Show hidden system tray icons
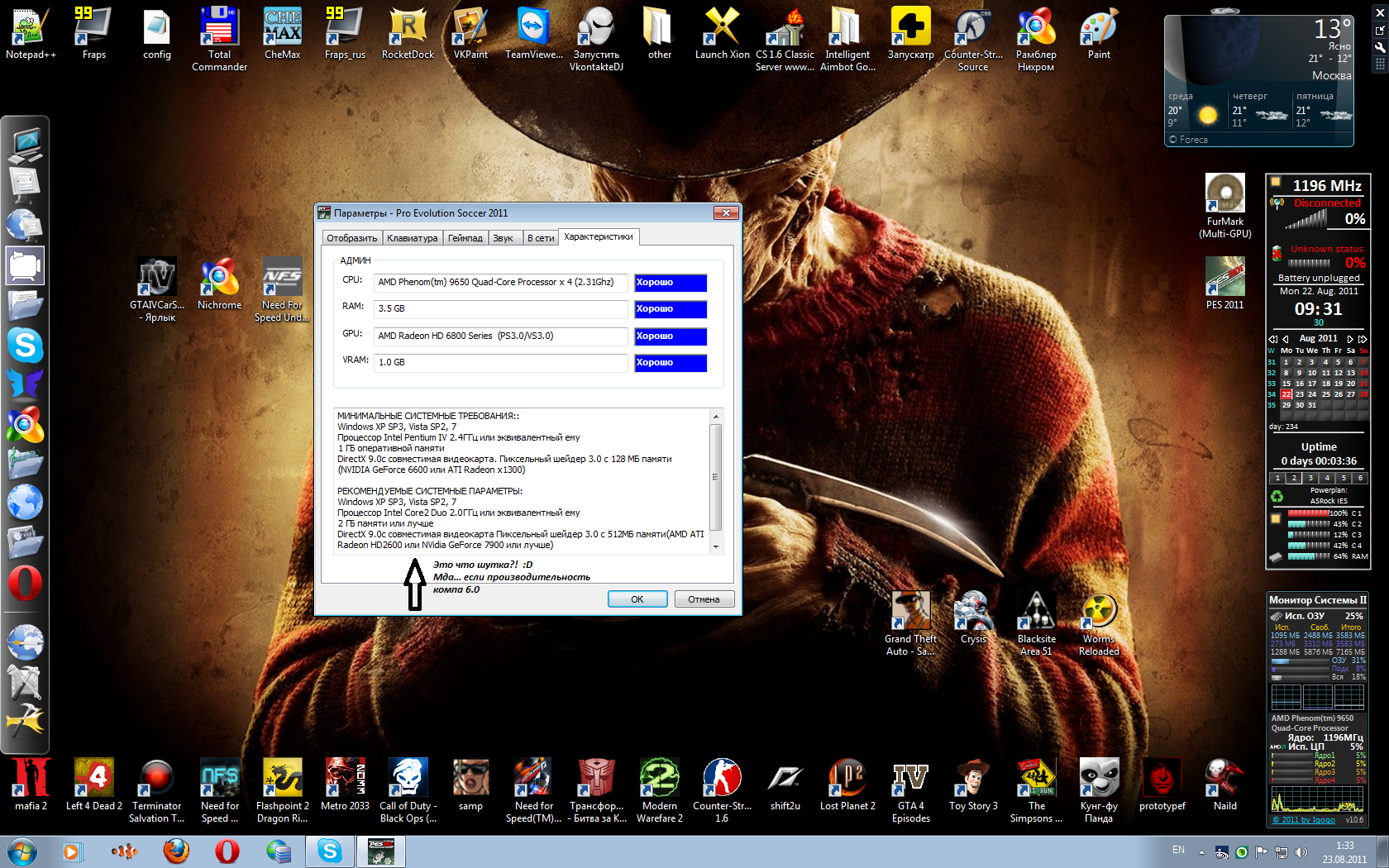 [x=1202, y=851]
